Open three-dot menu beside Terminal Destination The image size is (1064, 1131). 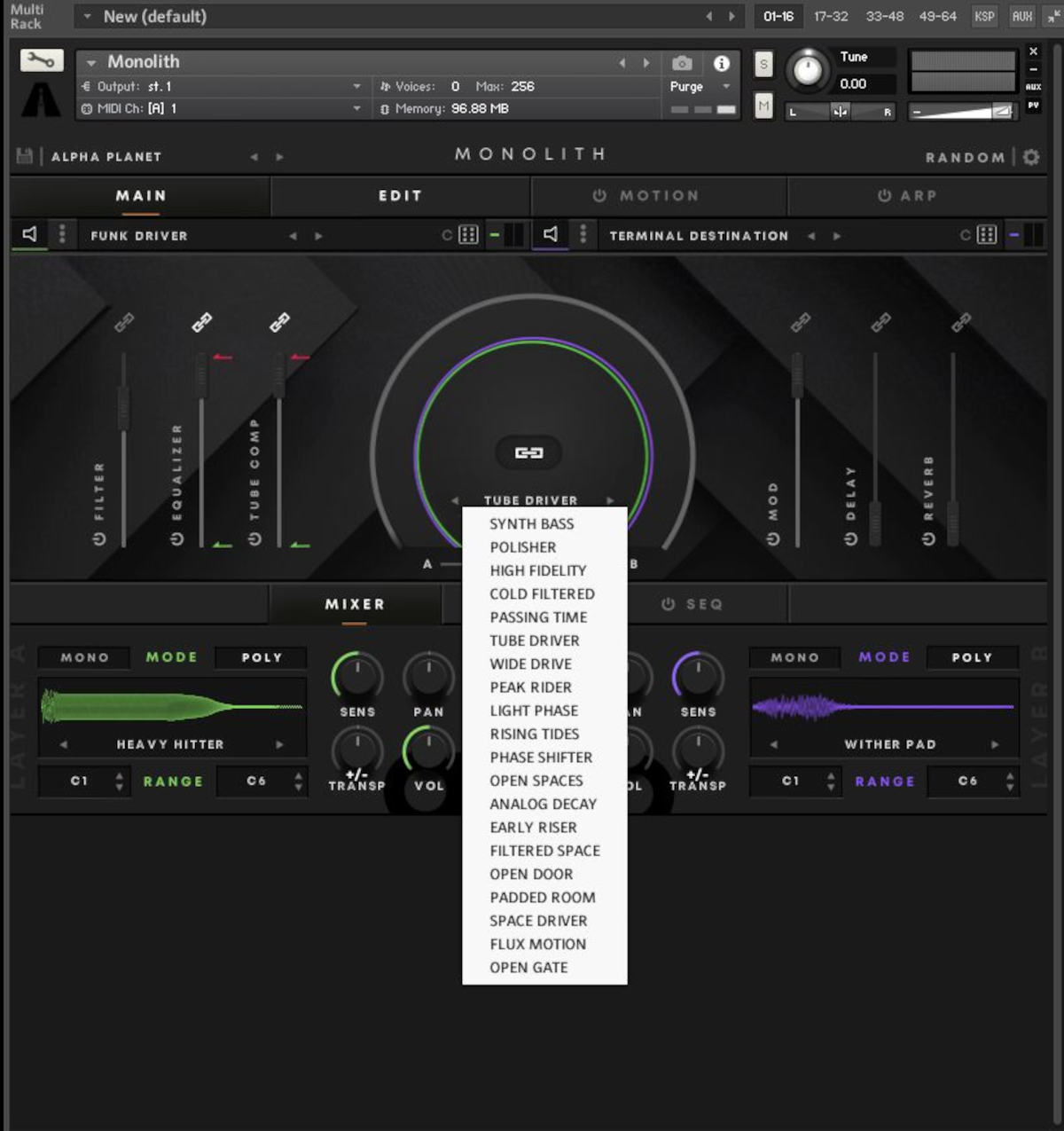(x=583, y=234)
